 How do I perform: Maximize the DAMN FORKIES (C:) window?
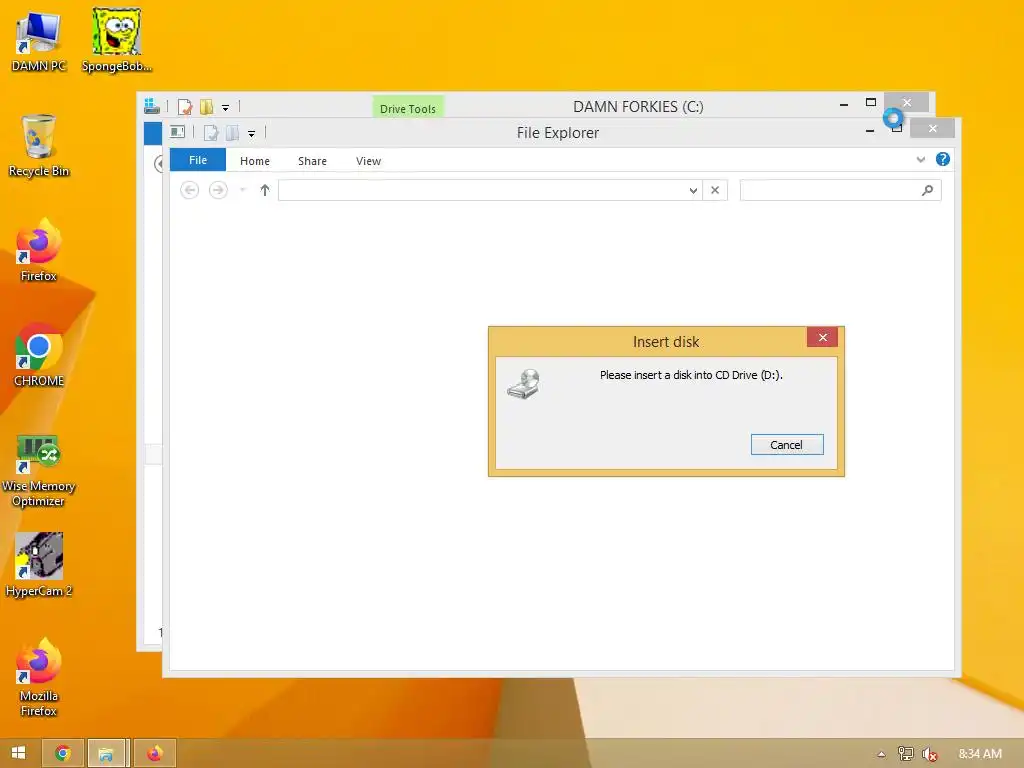point(871,103)
